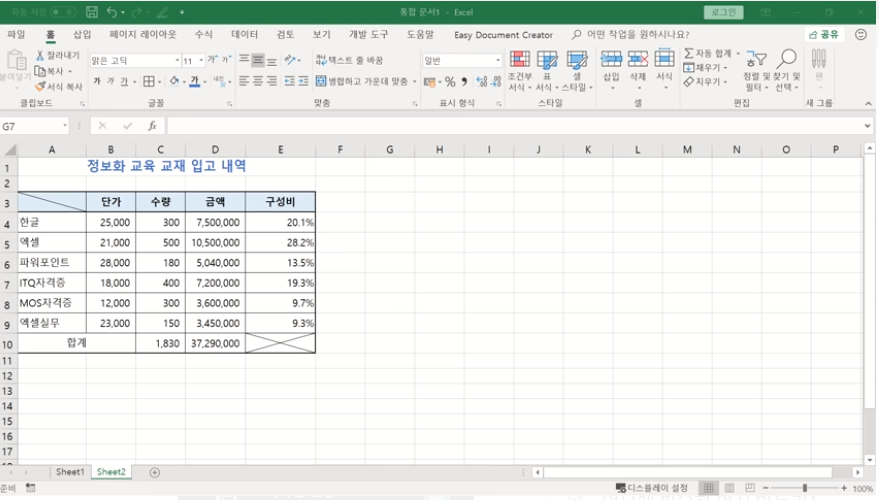Image resolution: width=879 pixels, height=500 pixels.
Task: Apply bold with the 가 bold icon
Action: (96, 81)
